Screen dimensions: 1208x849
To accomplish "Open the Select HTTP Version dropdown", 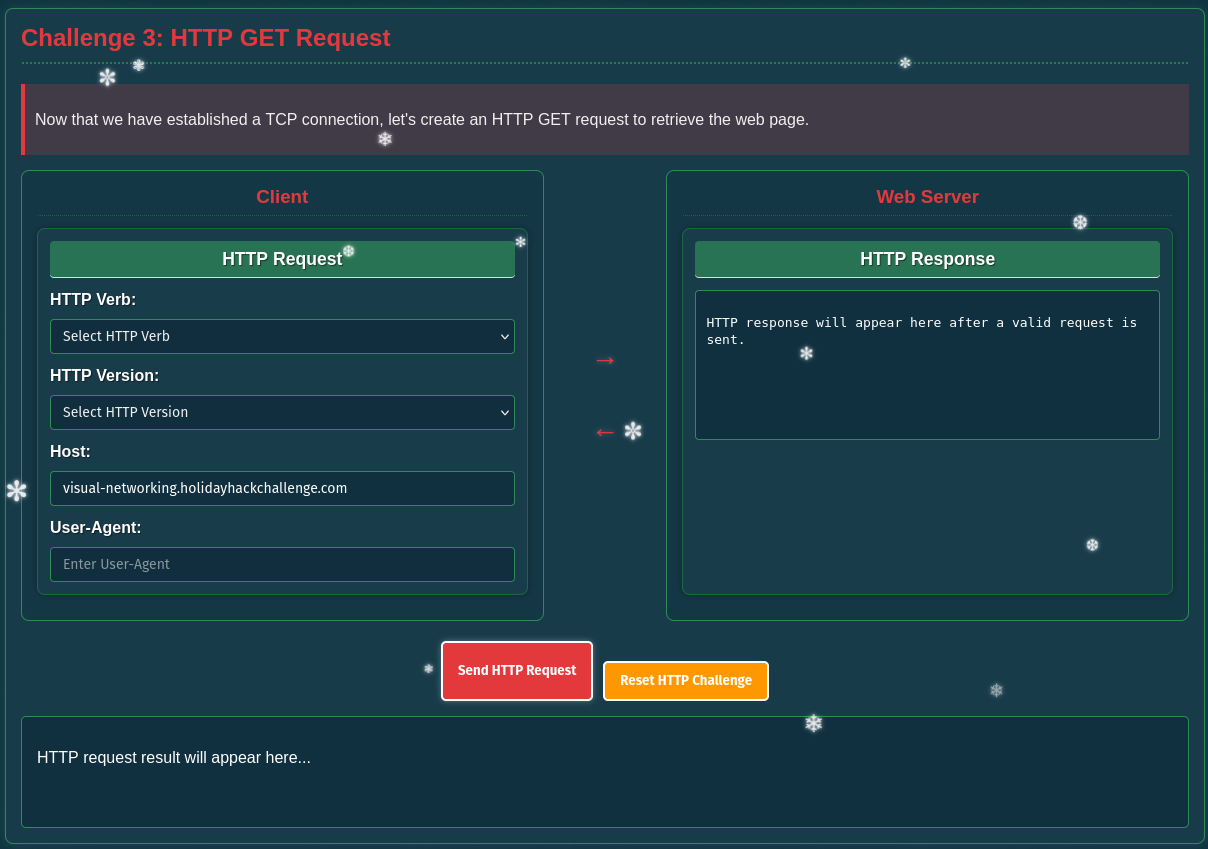I will [282, 412].
